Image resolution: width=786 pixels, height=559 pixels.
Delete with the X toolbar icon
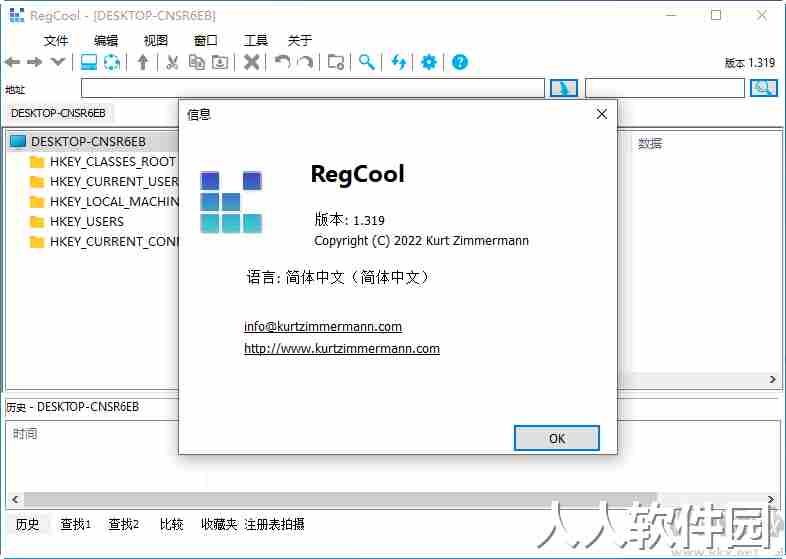(x=252, y=62)
